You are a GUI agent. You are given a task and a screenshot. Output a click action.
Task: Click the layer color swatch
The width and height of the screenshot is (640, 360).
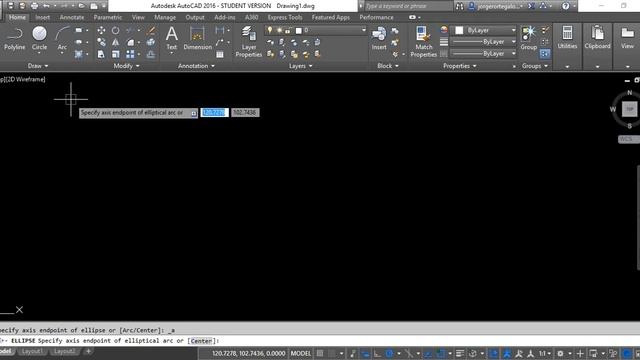coord(298,31)
